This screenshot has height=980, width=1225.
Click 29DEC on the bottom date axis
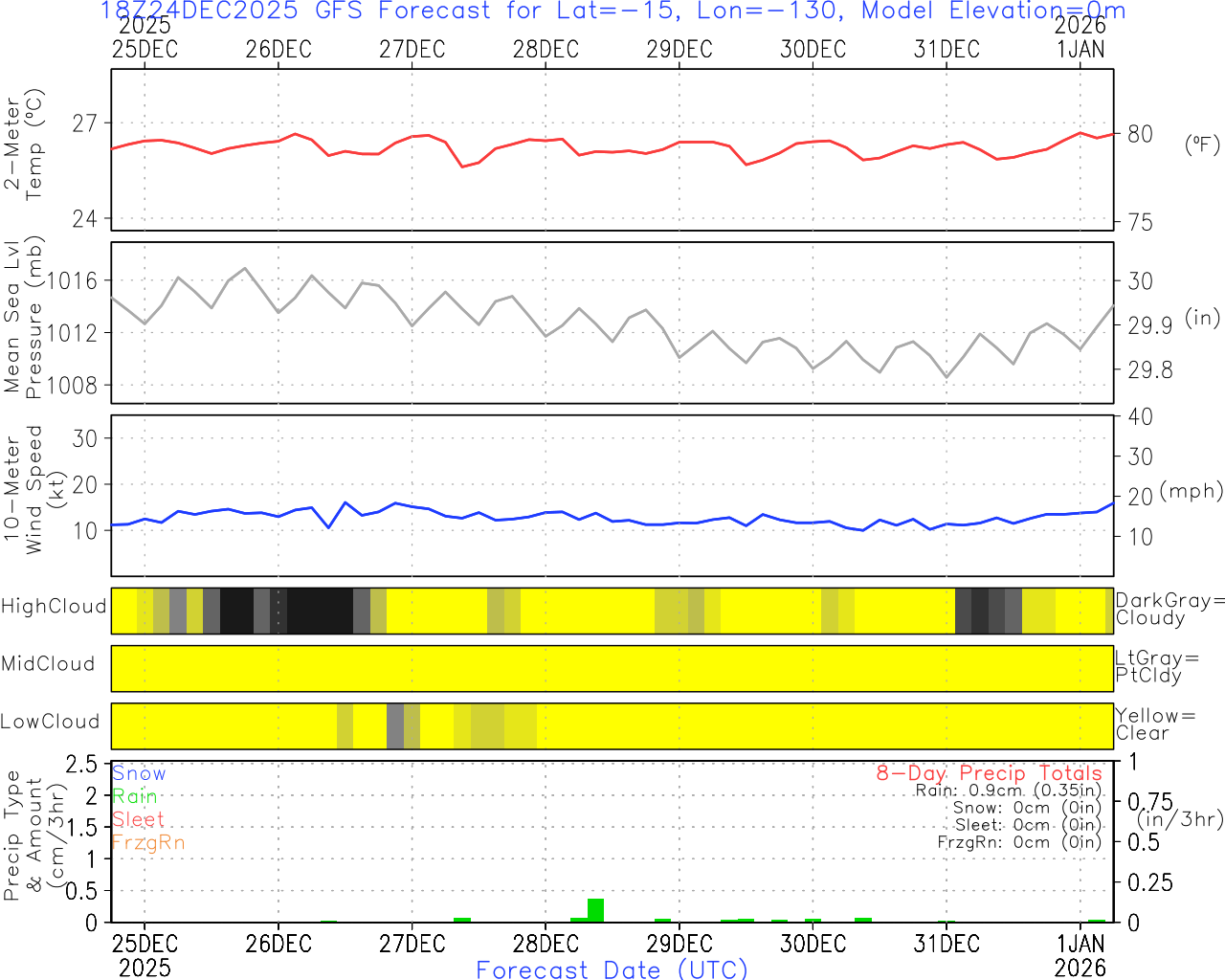[x=679, y=944]
